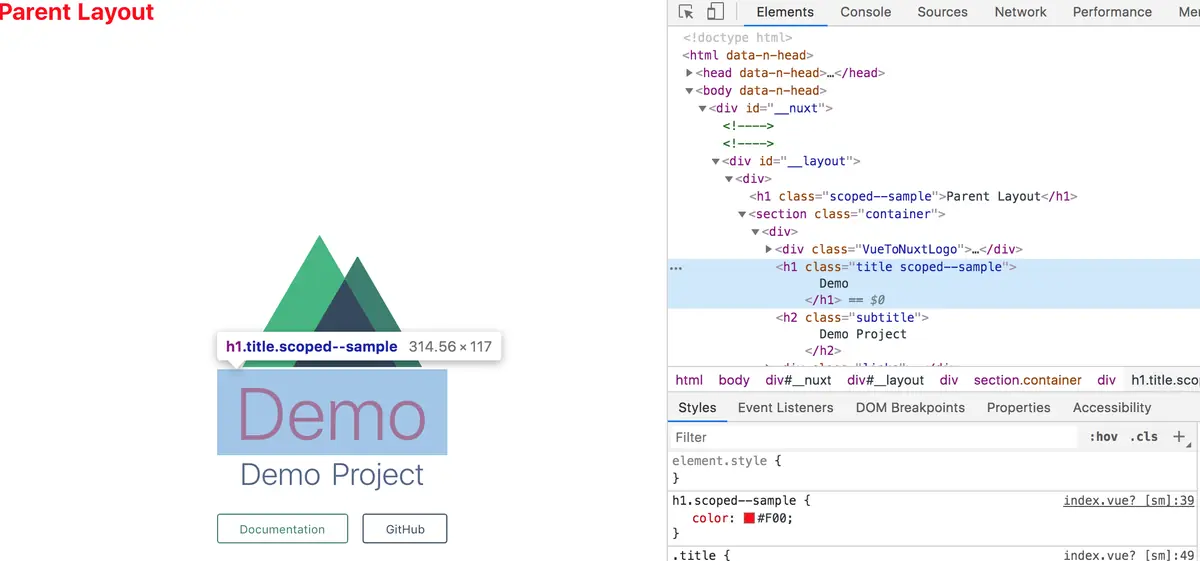The image size is (1200, 561).
Task: Focus the styles Filter field
Action: (x=875, y=437)
